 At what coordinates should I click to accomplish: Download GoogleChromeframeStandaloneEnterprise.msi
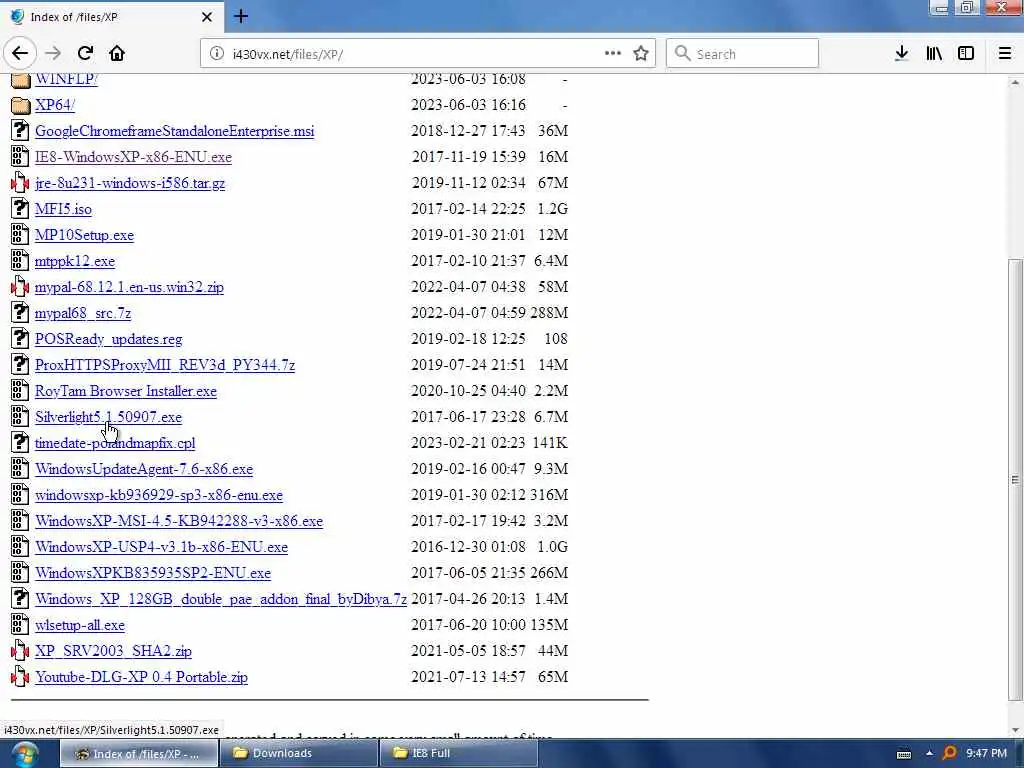174,131
